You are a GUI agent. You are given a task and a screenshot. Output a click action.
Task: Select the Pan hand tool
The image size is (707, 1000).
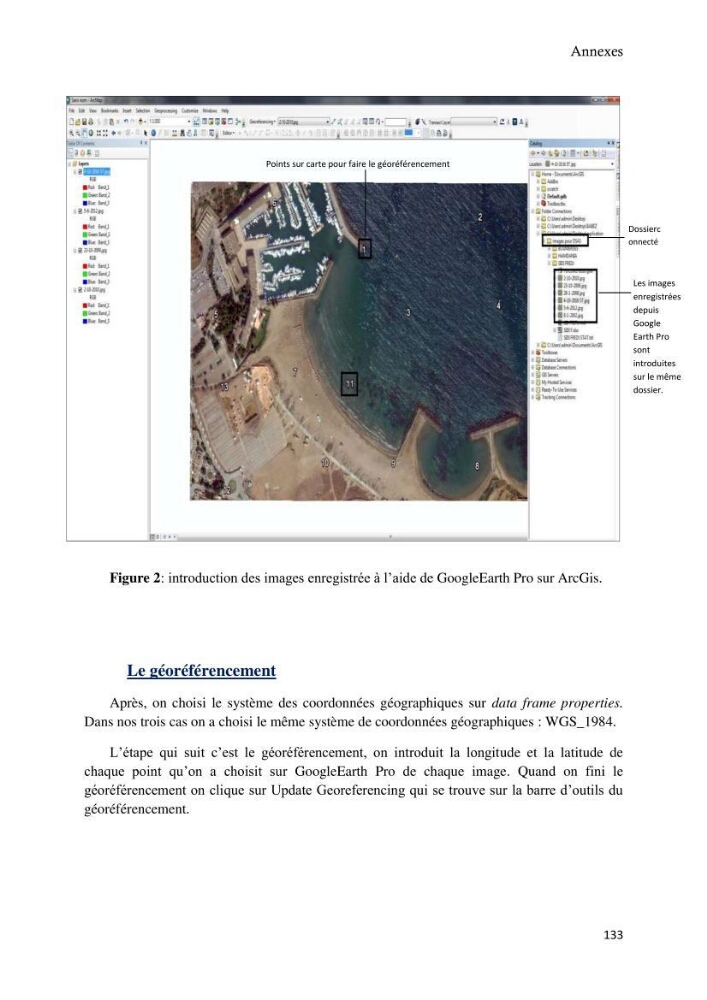click(x=84, y=133)
